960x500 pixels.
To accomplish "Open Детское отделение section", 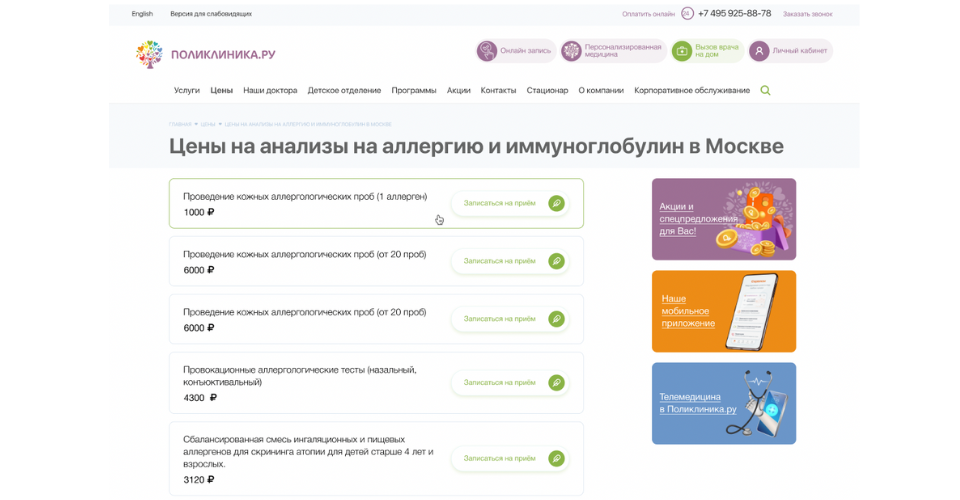I will [x=344, y=90].
